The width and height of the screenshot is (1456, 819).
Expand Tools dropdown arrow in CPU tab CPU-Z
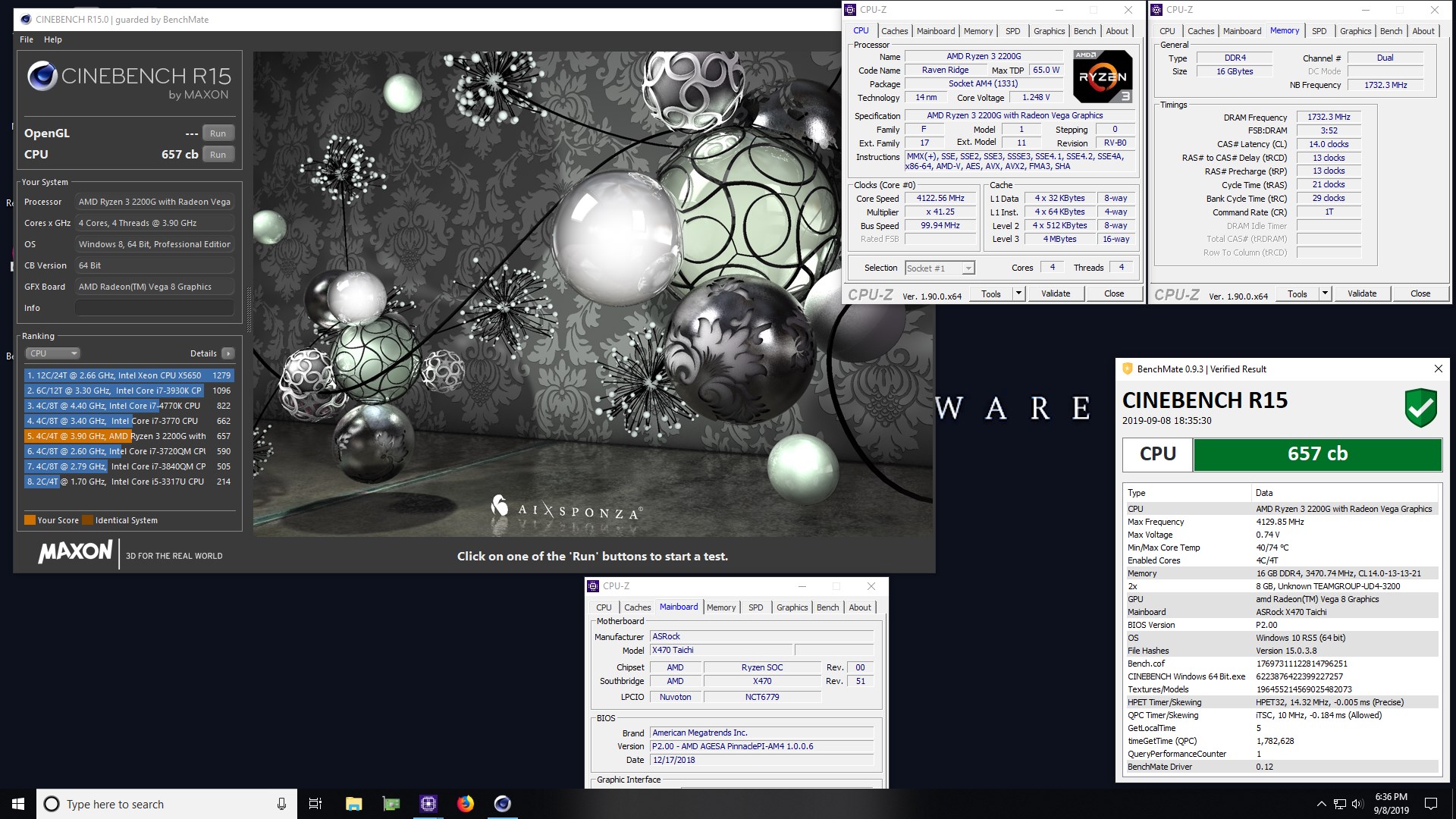click(x=1018, y=293)
